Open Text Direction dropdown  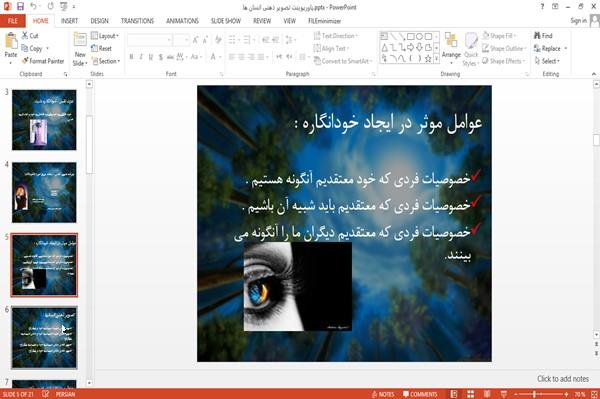tap(336, 36)
